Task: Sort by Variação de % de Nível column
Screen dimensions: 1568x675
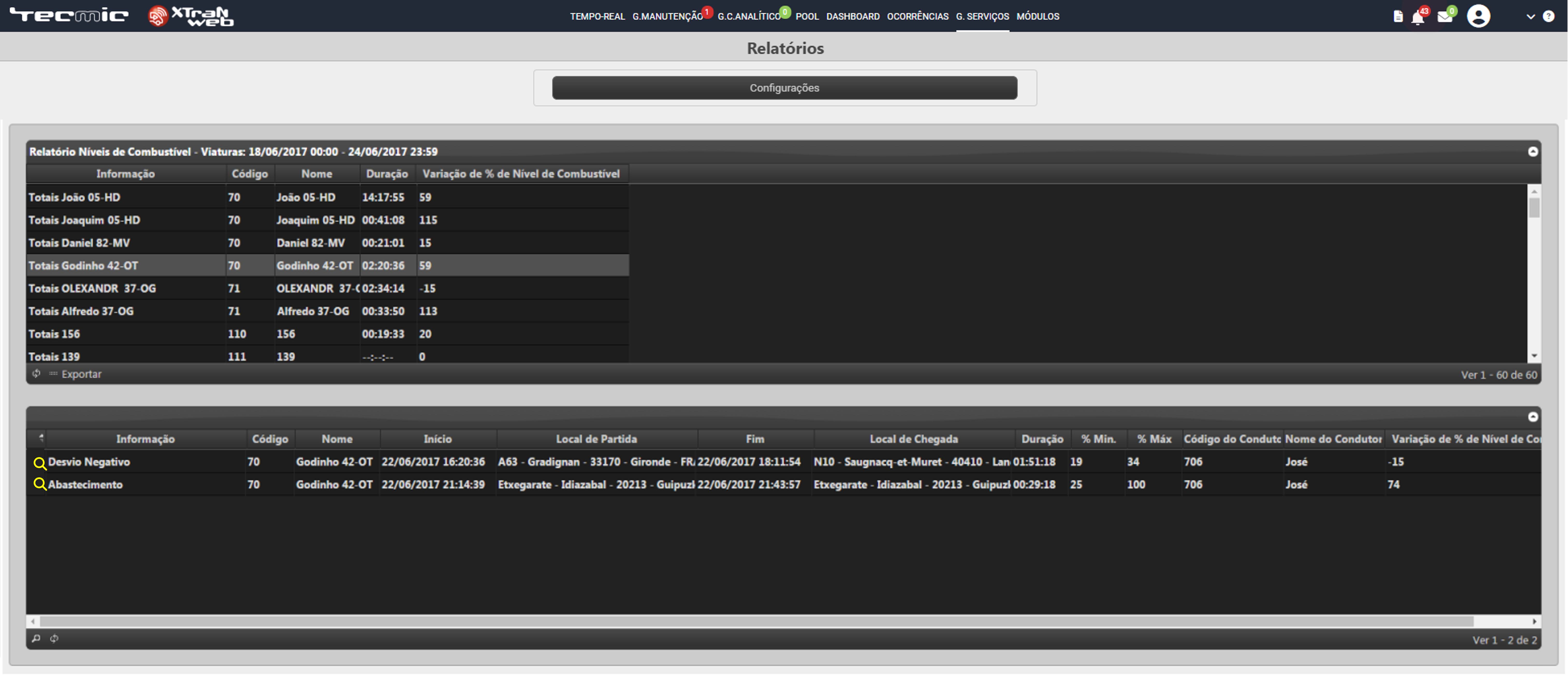Action: (x=522, y=174)
